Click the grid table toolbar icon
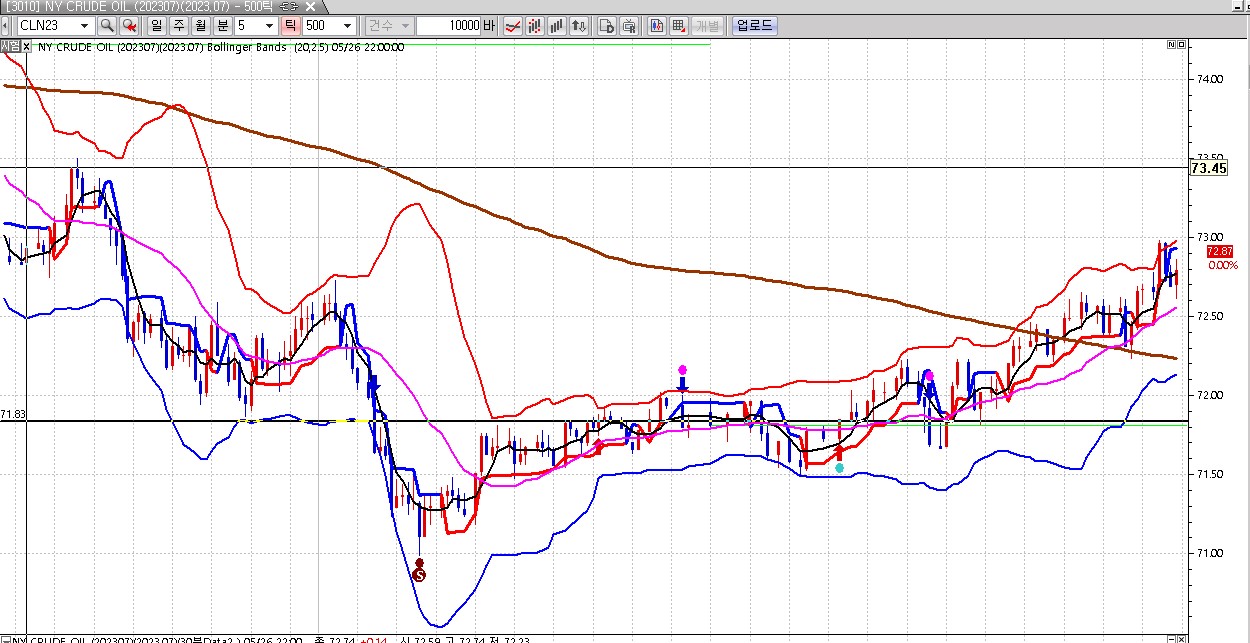The image size is (1250, 643). click(x=679, y=25)
